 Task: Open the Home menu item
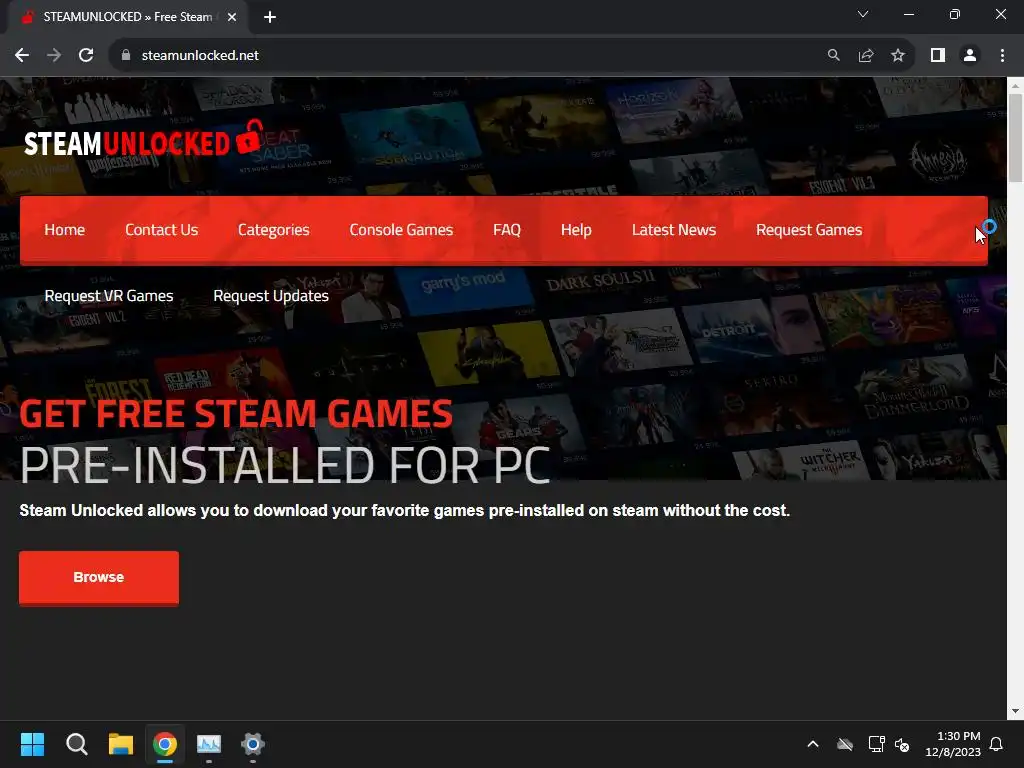tap(65, 230)
